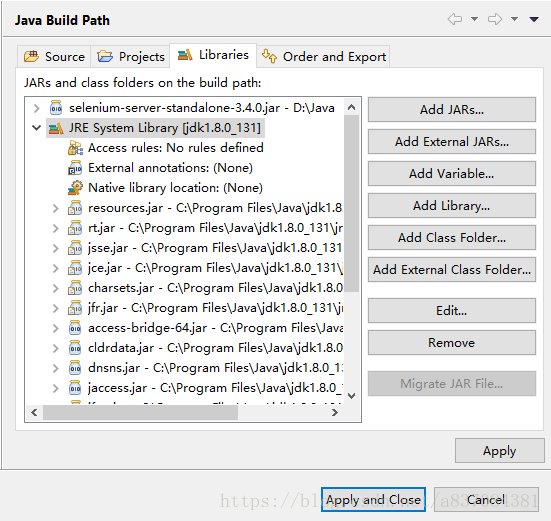Click the cldrdata.jar file icon
This screenshot has width=551, height=521.
point(75,348)
